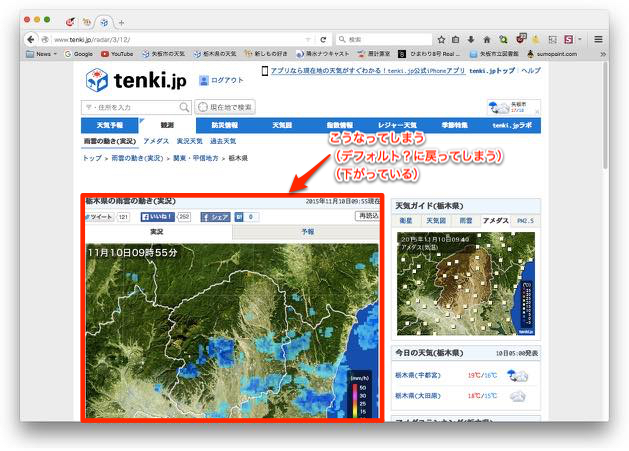Viewport: 629px width, 451px height.
Task: Click the 現在地で検索 button
Action: pos(226,107)
